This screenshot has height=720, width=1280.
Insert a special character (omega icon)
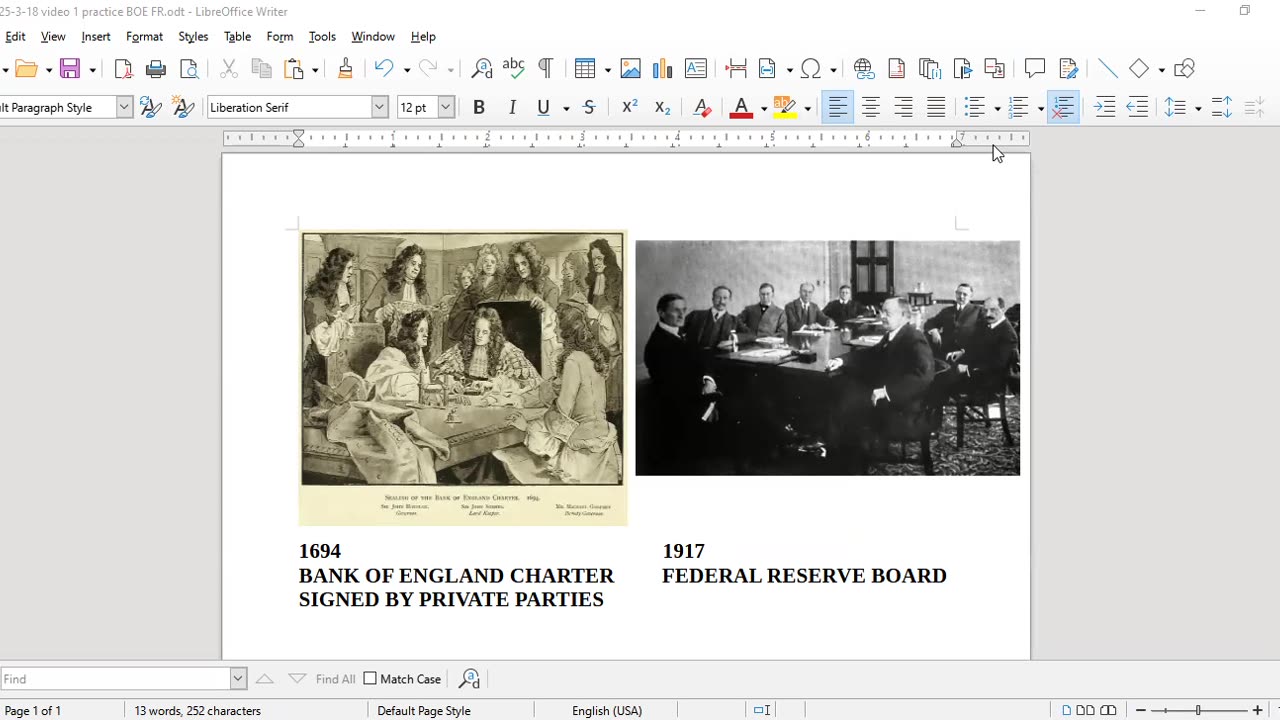coord(811,69)
